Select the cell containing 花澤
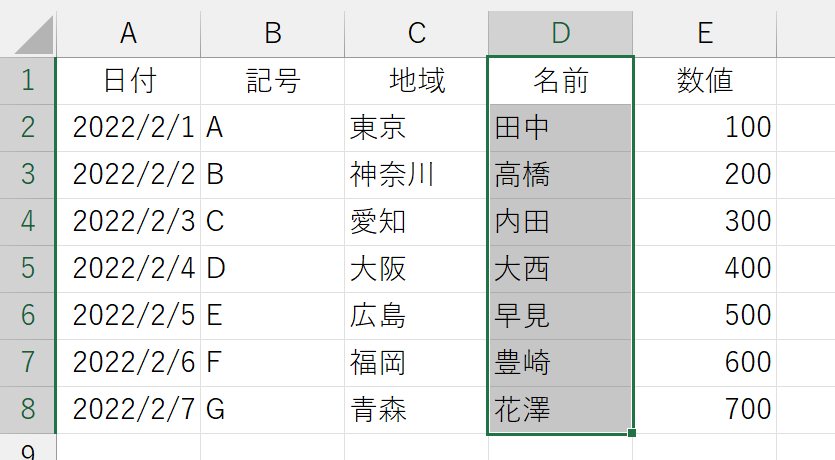 [561, 410]
